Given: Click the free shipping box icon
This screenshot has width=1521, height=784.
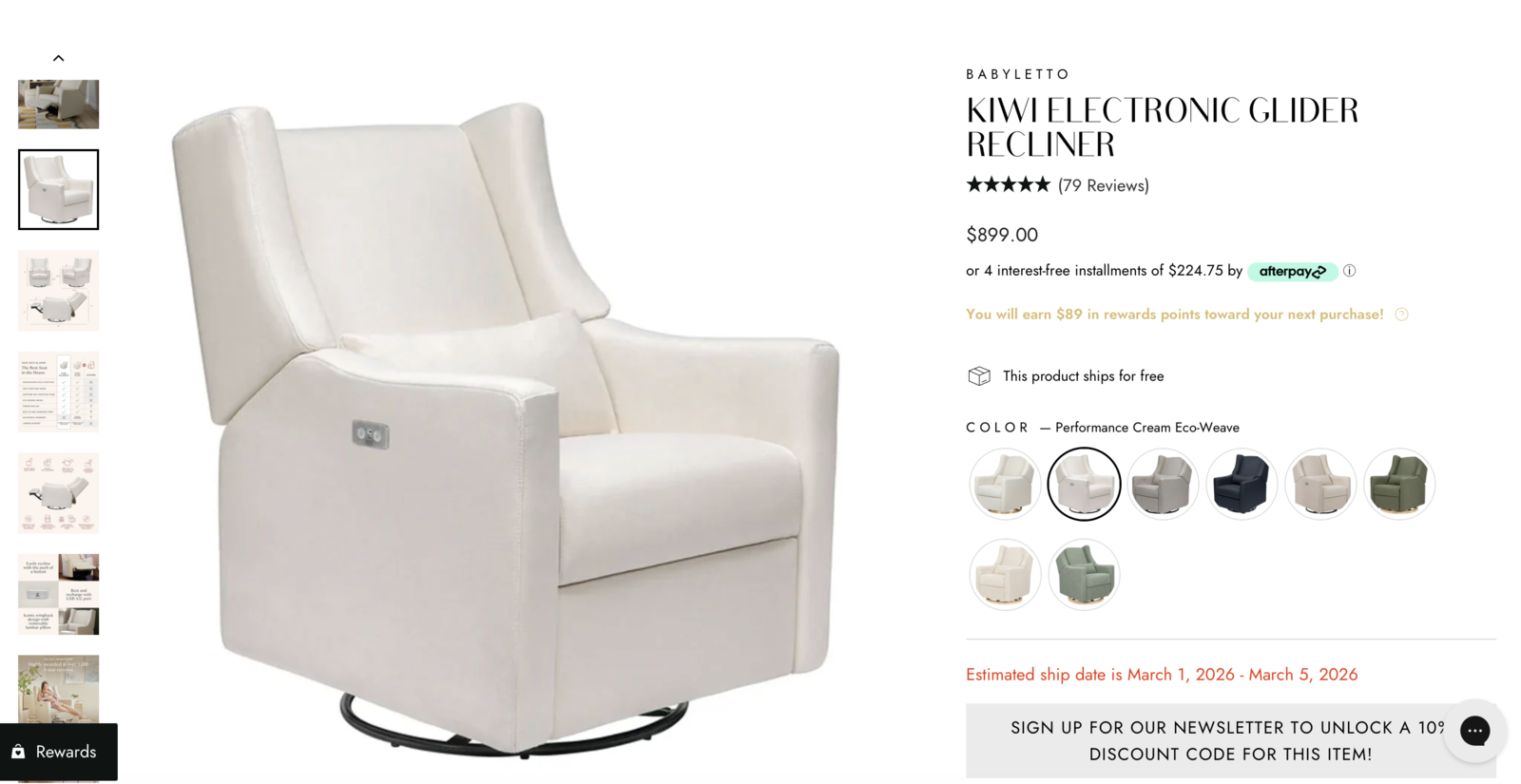Looking at the screenshot, I should [x=979, y=376].
